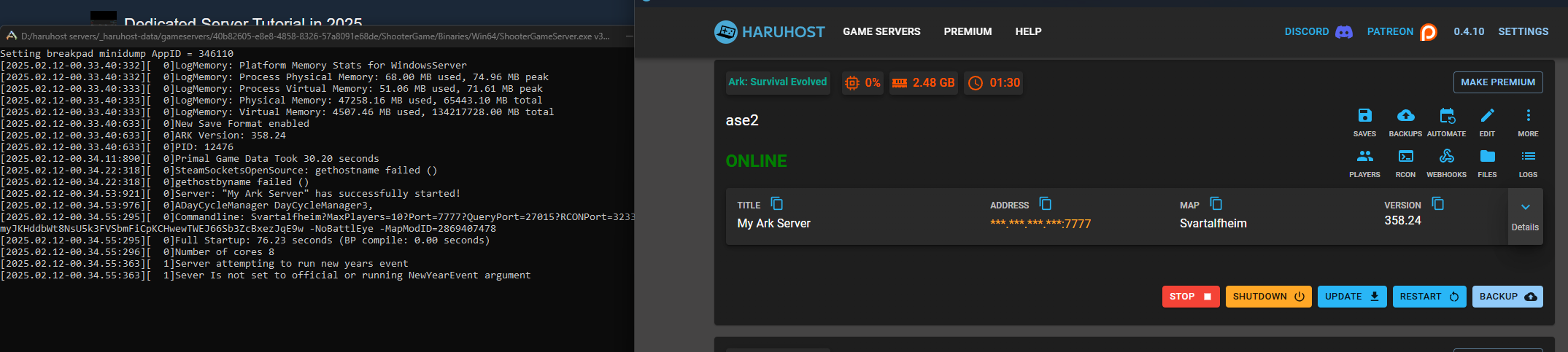Image resolution: width=1568 pixels, height=352 pixels.
Task: Restart the ase2 server
Action: click(1429, 297)
